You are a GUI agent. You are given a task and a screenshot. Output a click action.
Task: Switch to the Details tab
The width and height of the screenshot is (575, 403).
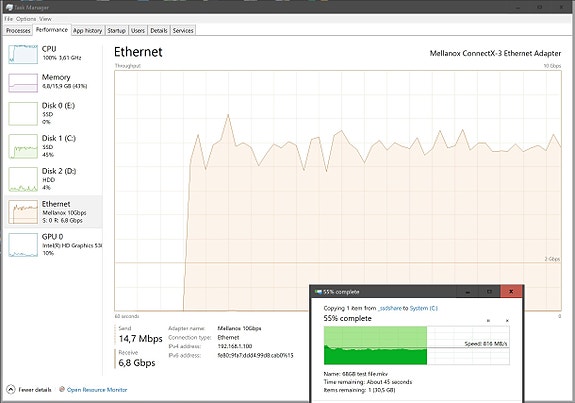159,30
